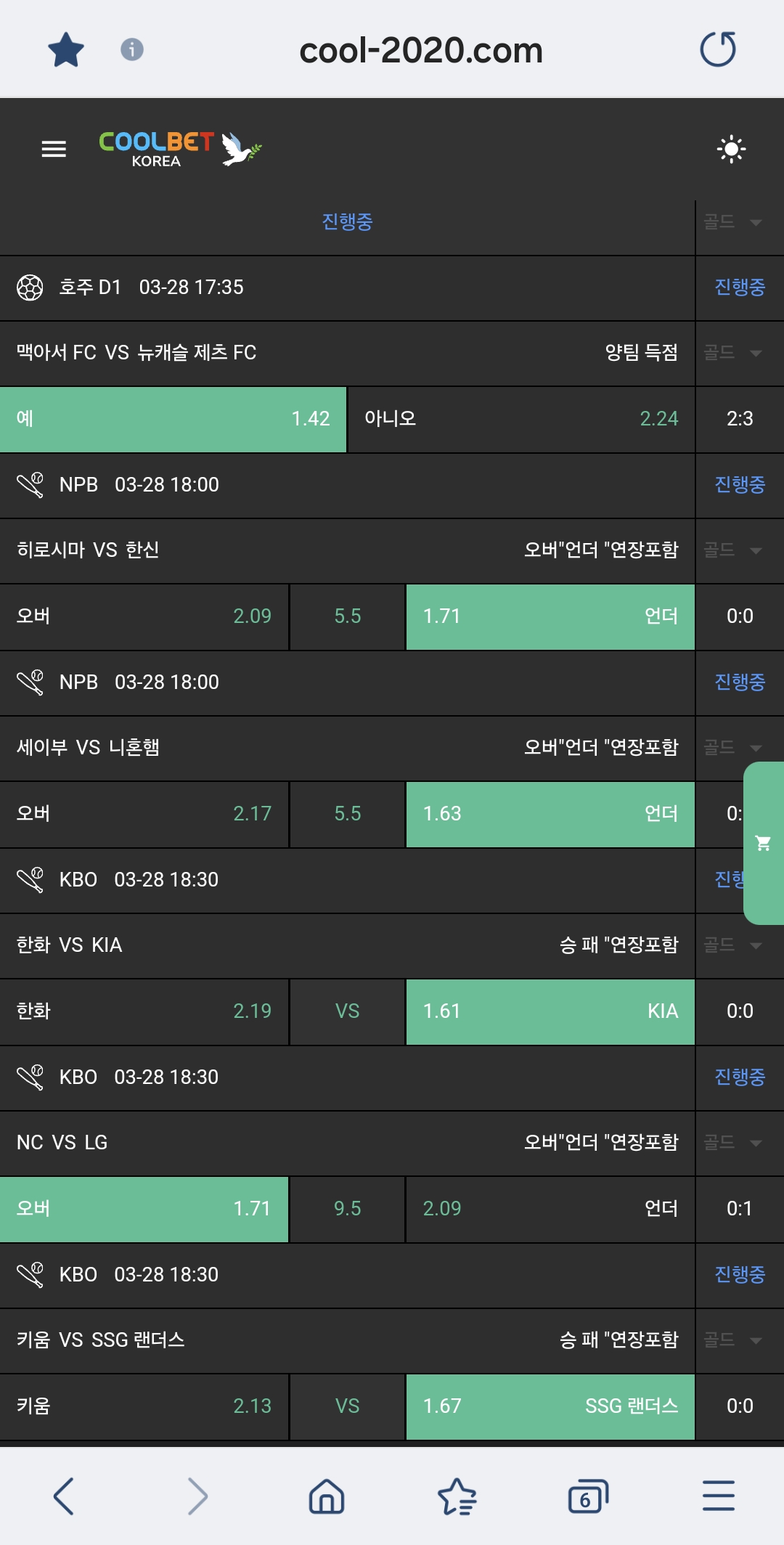Choose SSG 랜더스 at 1.67 odds

[550, 1406]
